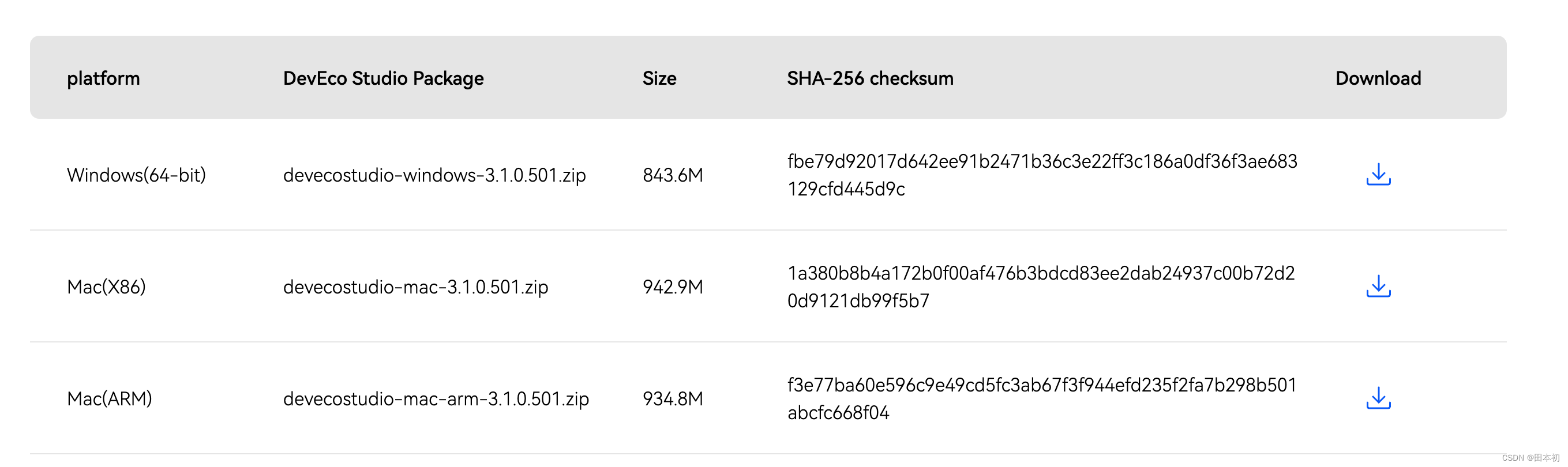Select devecostudio-mac-arm-3.1.0.501.zip file name
The image size is (1568, 467).
[x=436, y=399]
